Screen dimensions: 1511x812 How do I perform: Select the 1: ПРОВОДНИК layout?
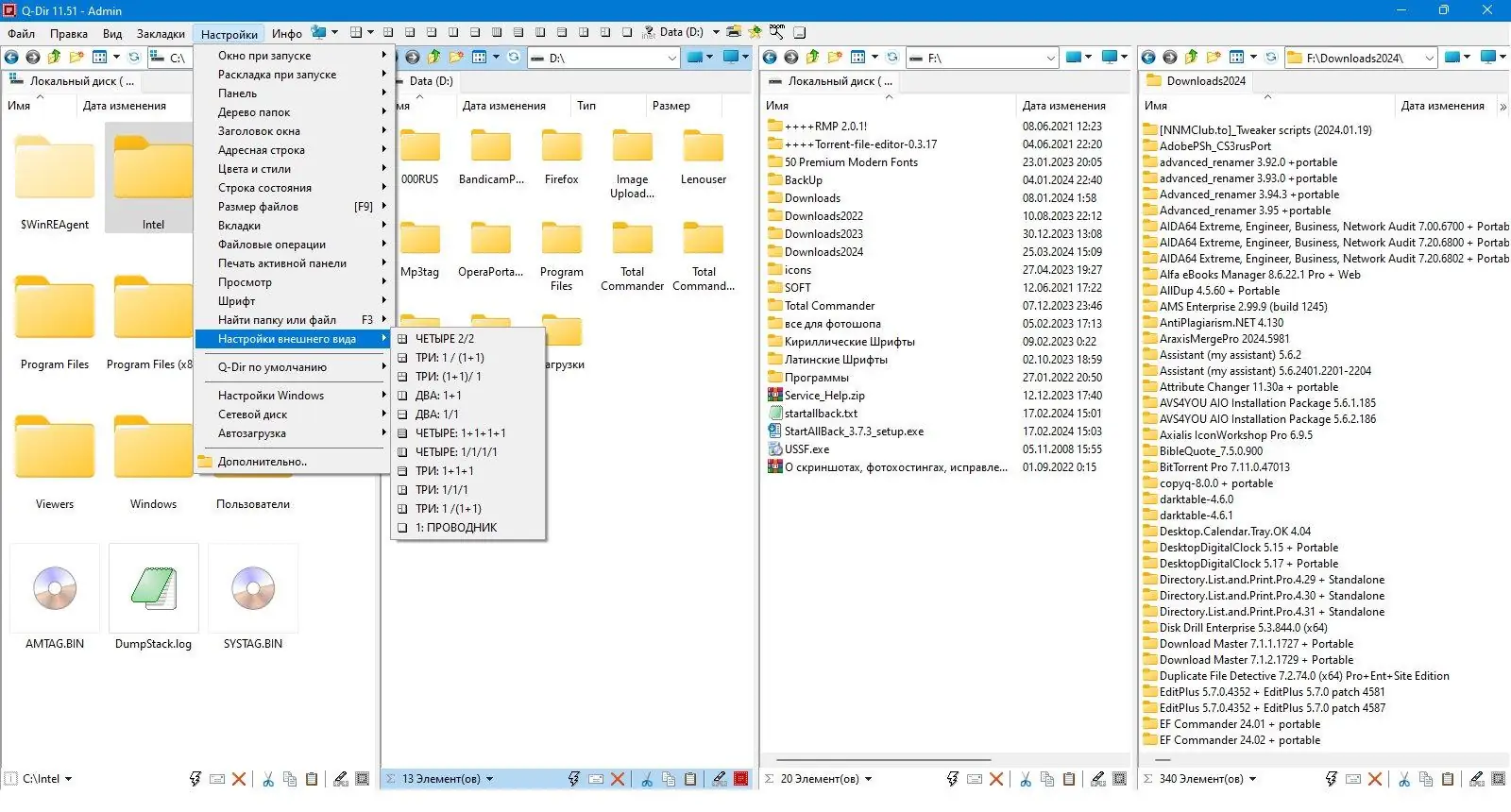[468, 527]
